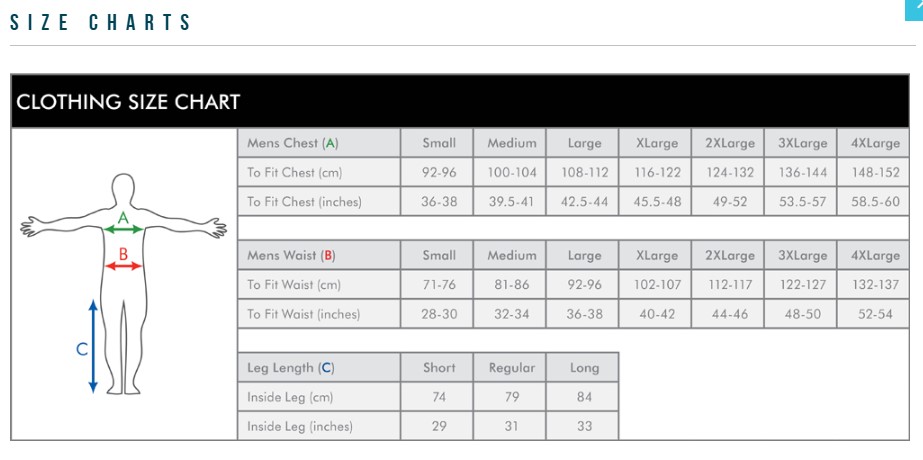The width and height of the screenshot is (923, 460).
Task: Click the Regular leg length header
Action: click(x=511, y=368)
